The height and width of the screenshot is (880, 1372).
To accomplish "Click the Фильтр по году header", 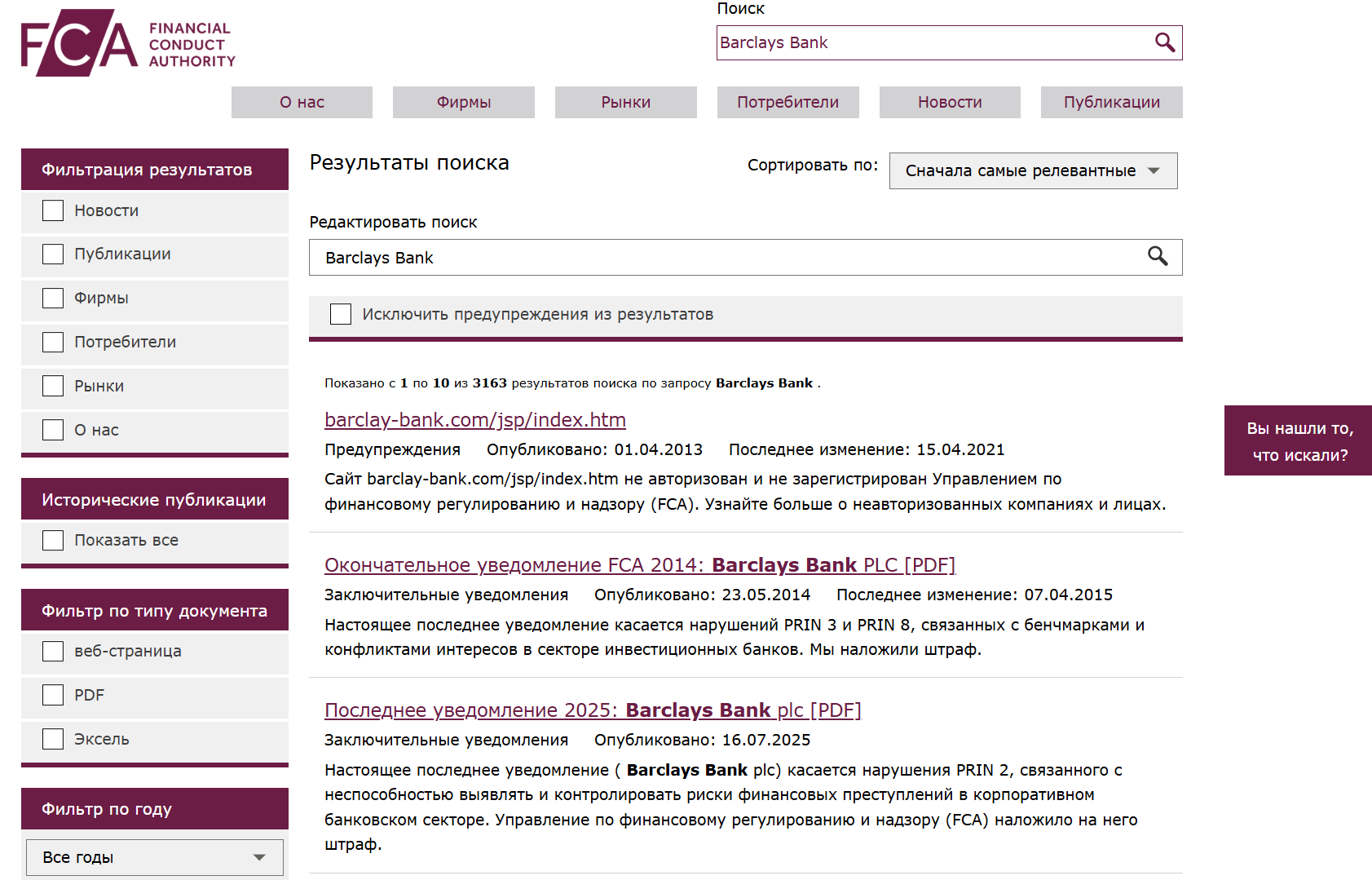I will (x=155, y=809).
